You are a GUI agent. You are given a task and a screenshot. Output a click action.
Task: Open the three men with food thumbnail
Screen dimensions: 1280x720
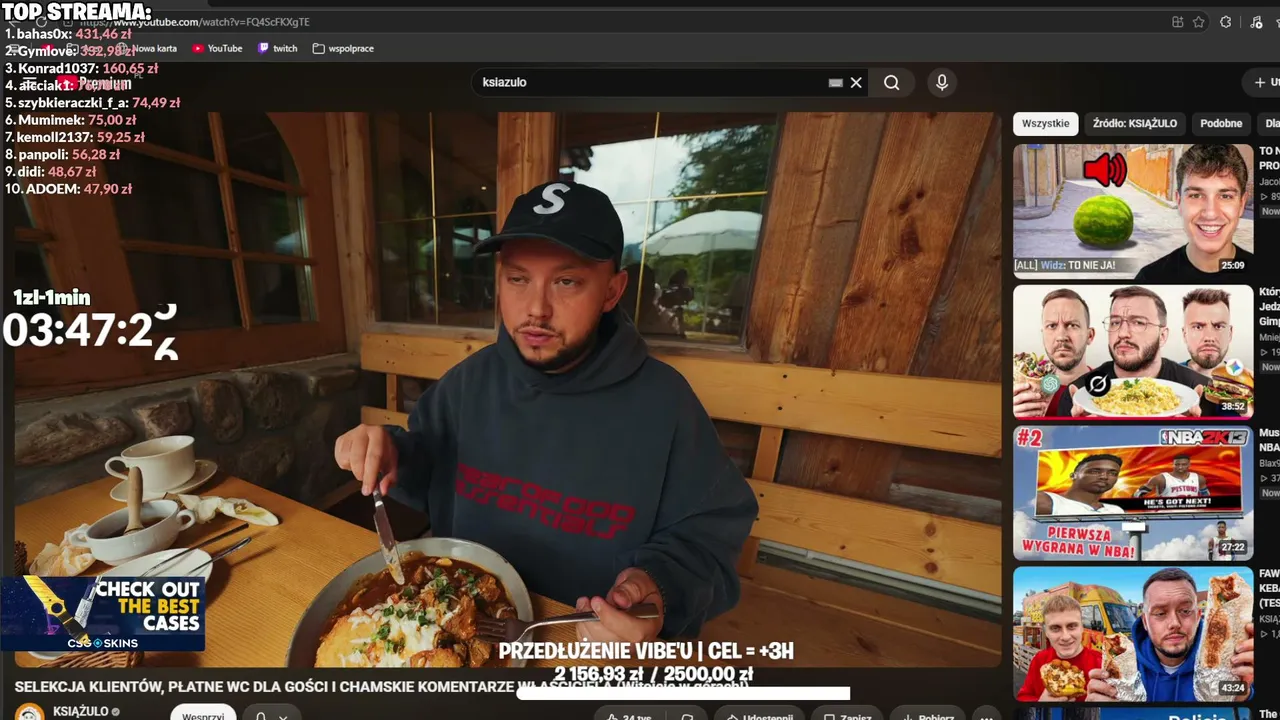pos(1133,352)
